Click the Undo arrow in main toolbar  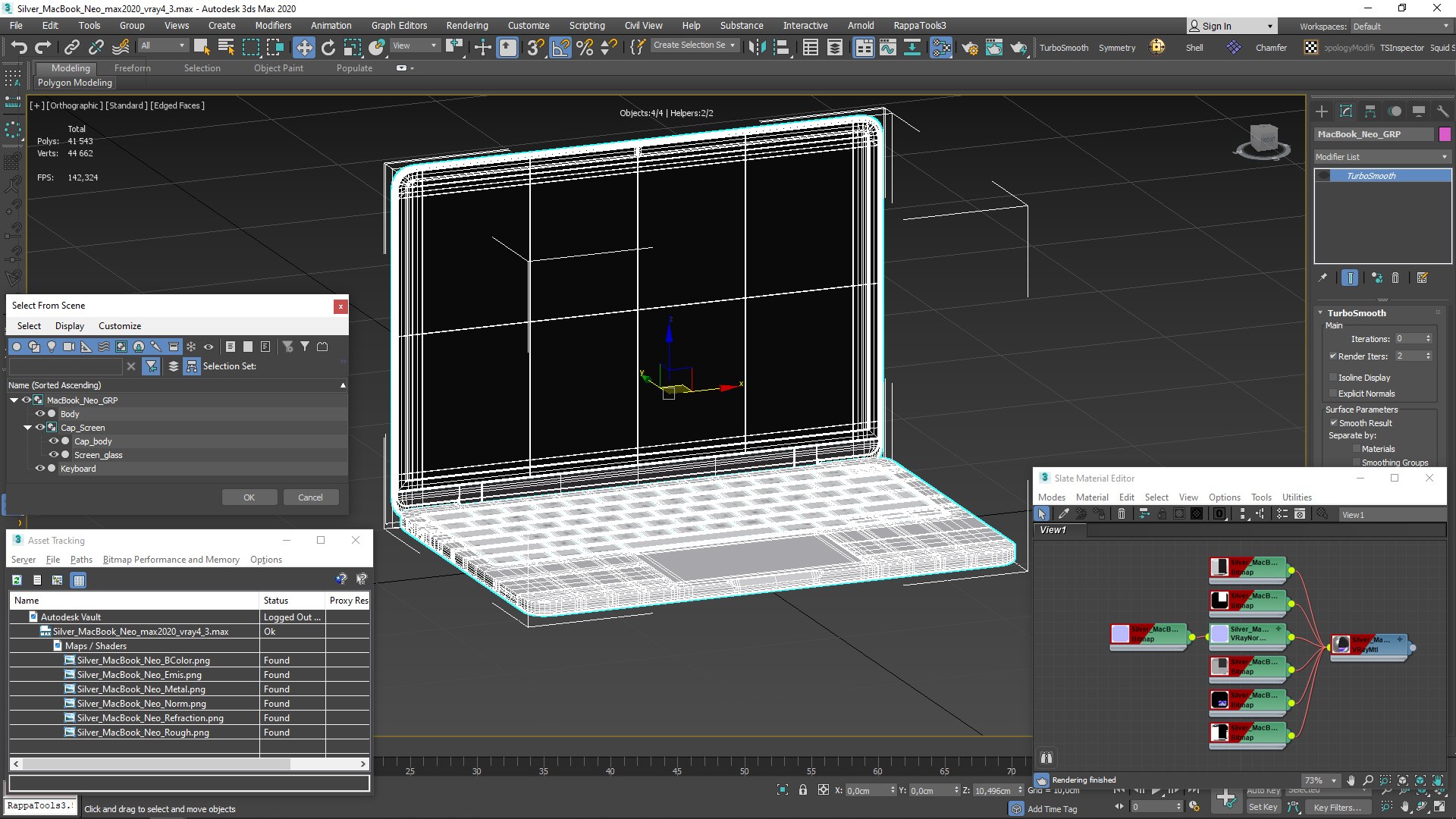19,47
